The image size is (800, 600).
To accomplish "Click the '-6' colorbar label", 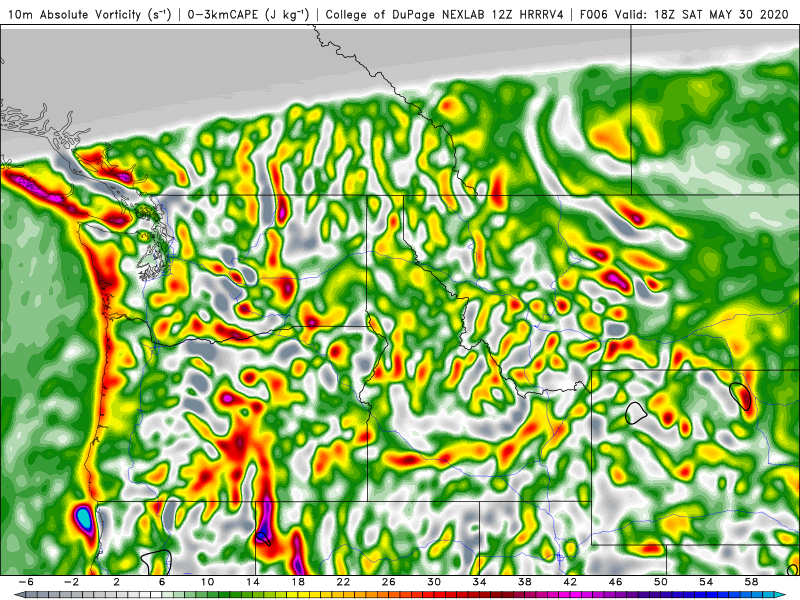I will 26,582.
